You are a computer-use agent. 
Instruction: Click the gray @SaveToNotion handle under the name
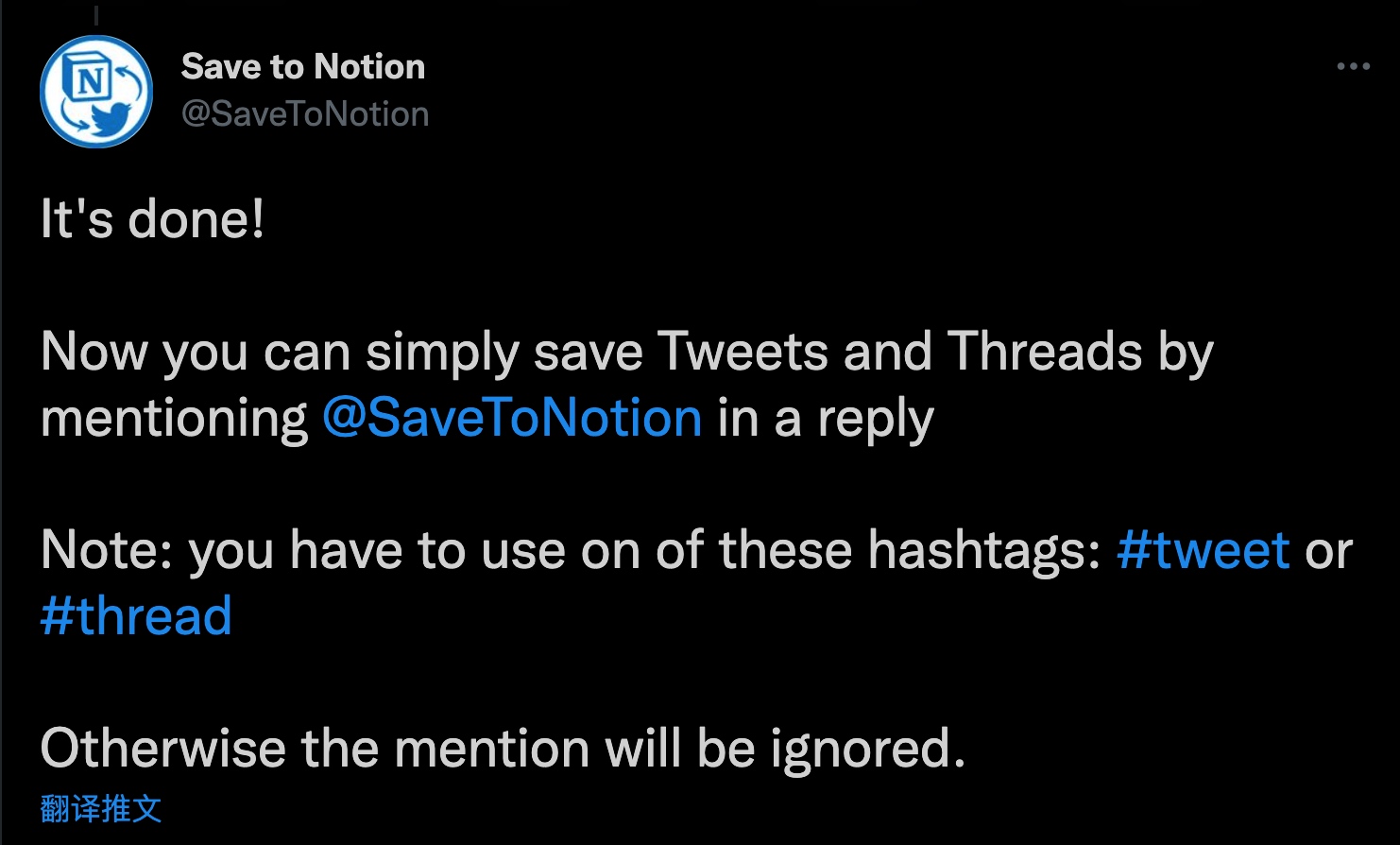305,114
